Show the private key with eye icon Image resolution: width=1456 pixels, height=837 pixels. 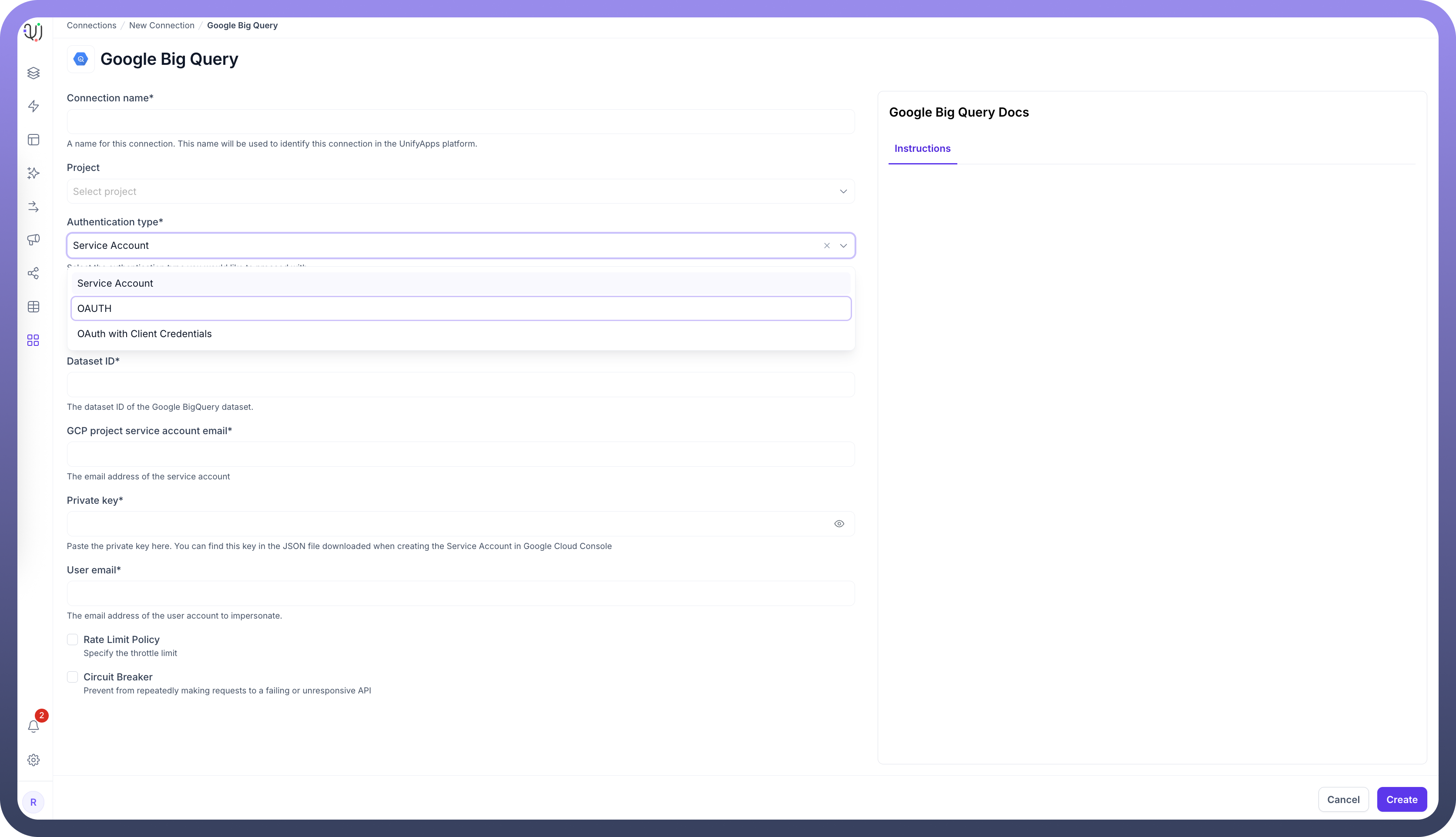pos(839,524)
